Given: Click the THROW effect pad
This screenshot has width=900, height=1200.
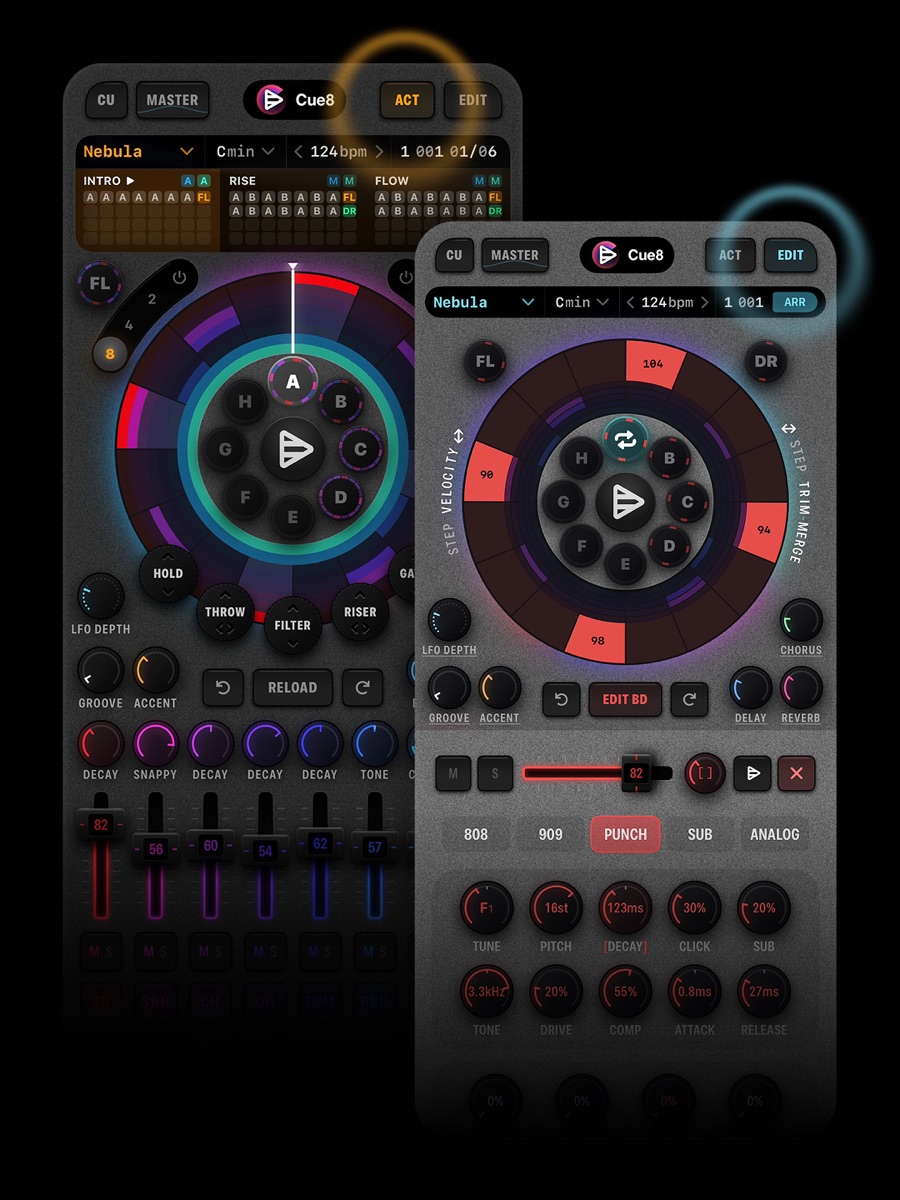Looking at the screenshot, I should [x=225, y=612].
